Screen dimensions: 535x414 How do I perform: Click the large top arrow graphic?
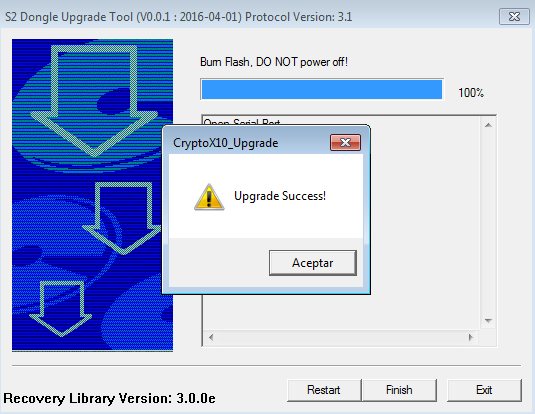point(93,101)
